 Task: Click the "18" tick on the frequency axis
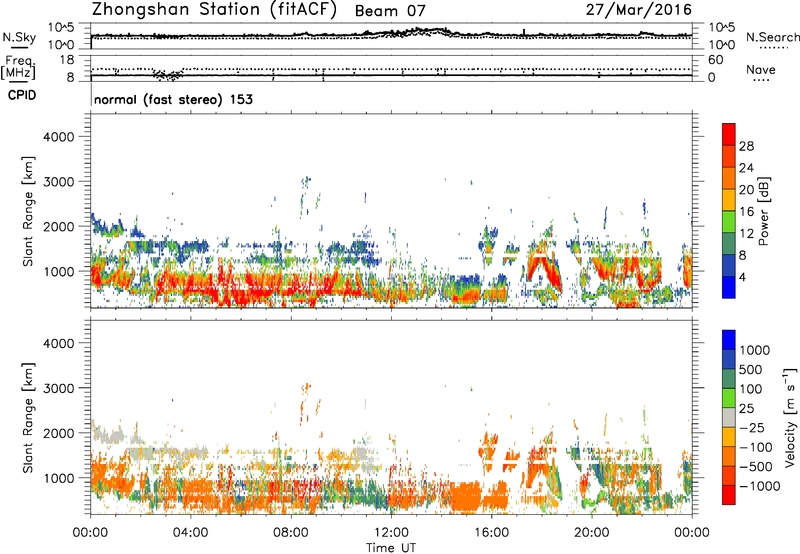[x=66, y=60]
